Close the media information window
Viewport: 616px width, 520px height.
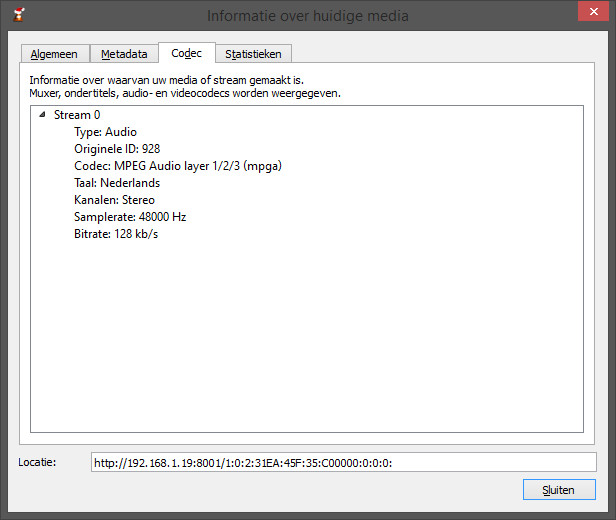pos(594,12)
